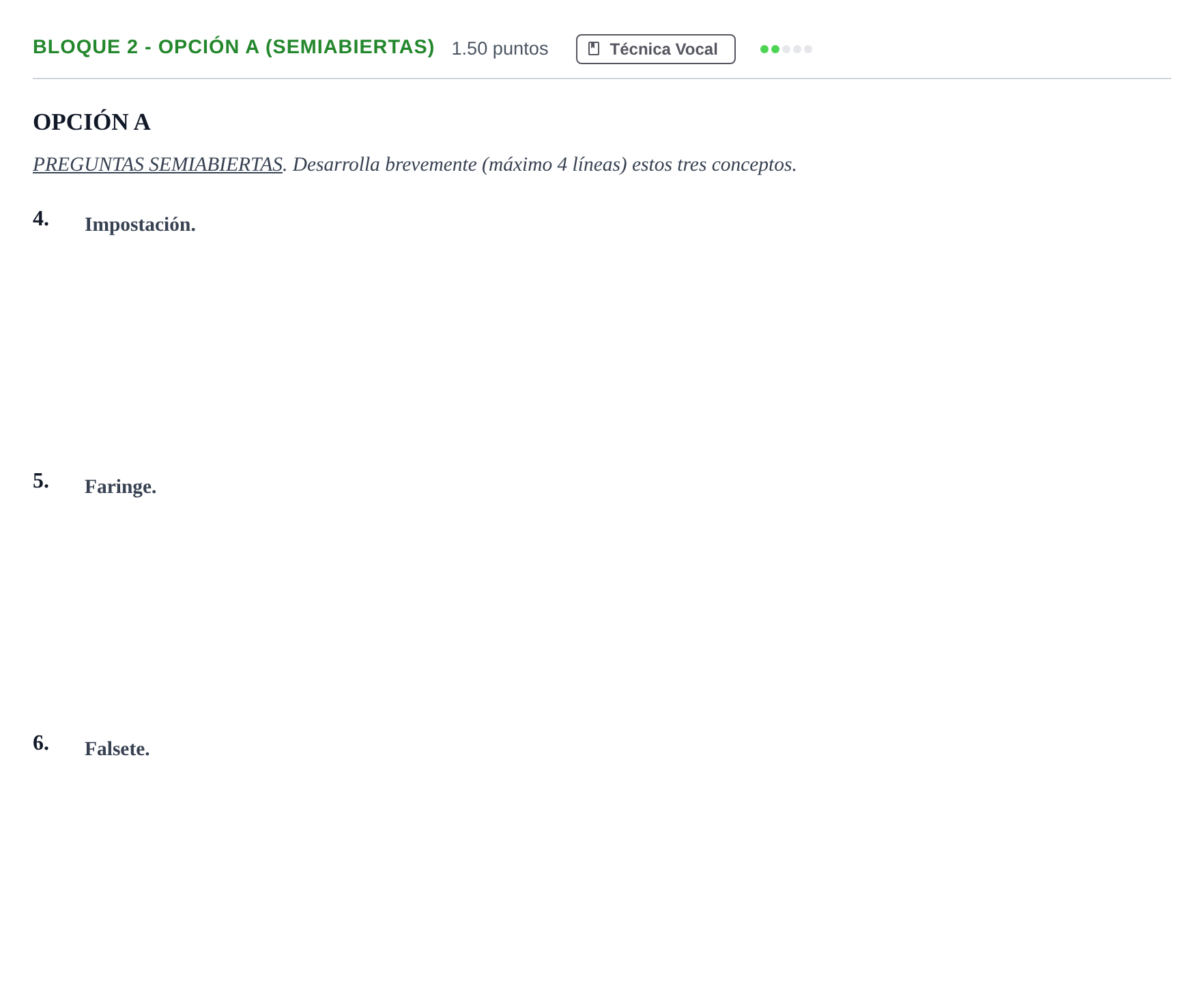Click question 5 concept "Faringe."
Screen dimensions: 1204x1001
pyautogui.click(x=120, y=487)
